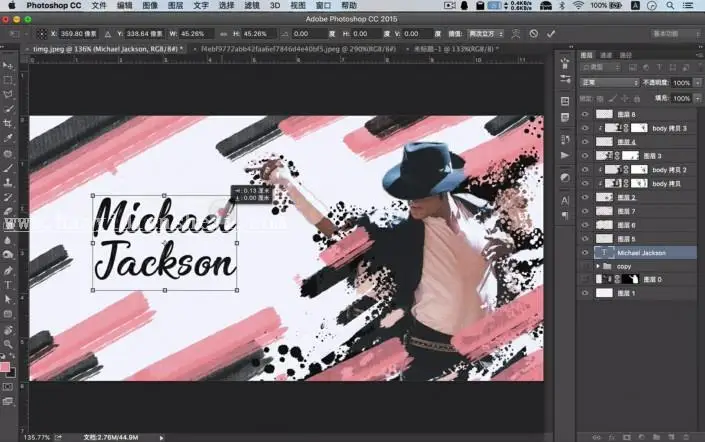Toggle maintain aspect ratio link icon

(223, 34)
